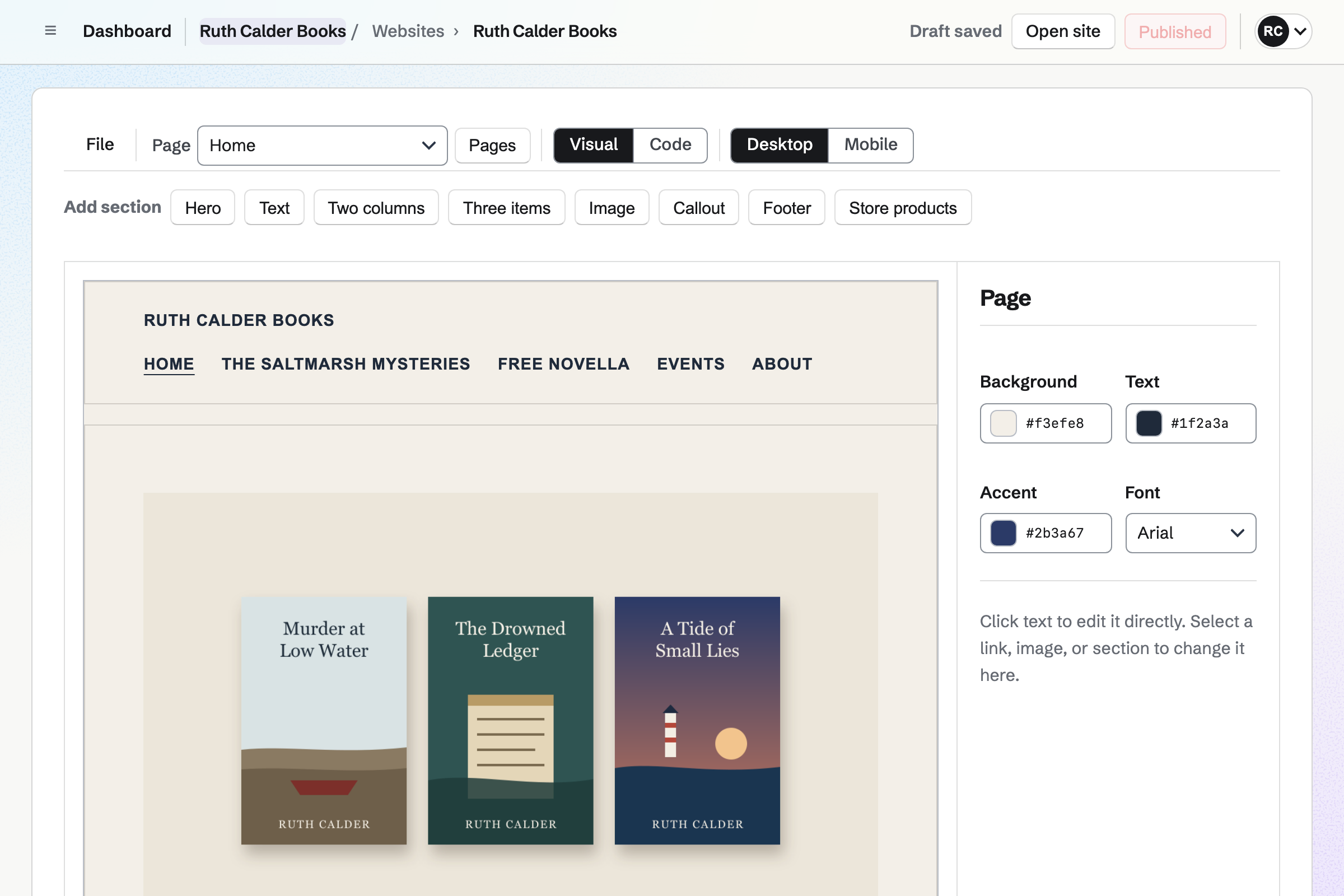This screenshot has width=1344, height=896.
Task: Edit the accent hex value #2b3a67
Action: coord(1055,533)
